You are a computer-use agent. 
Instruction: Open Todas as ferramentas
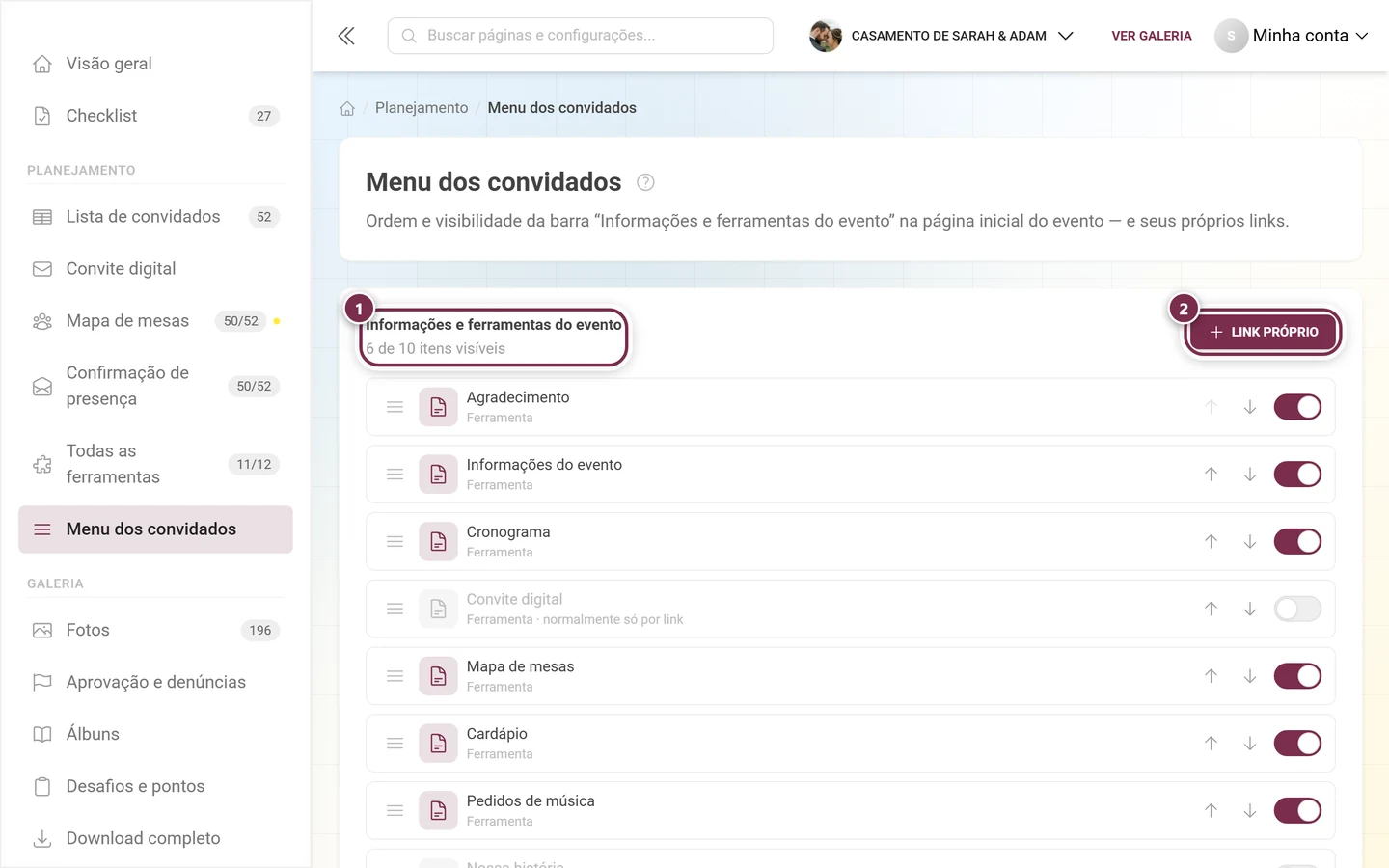155,464
